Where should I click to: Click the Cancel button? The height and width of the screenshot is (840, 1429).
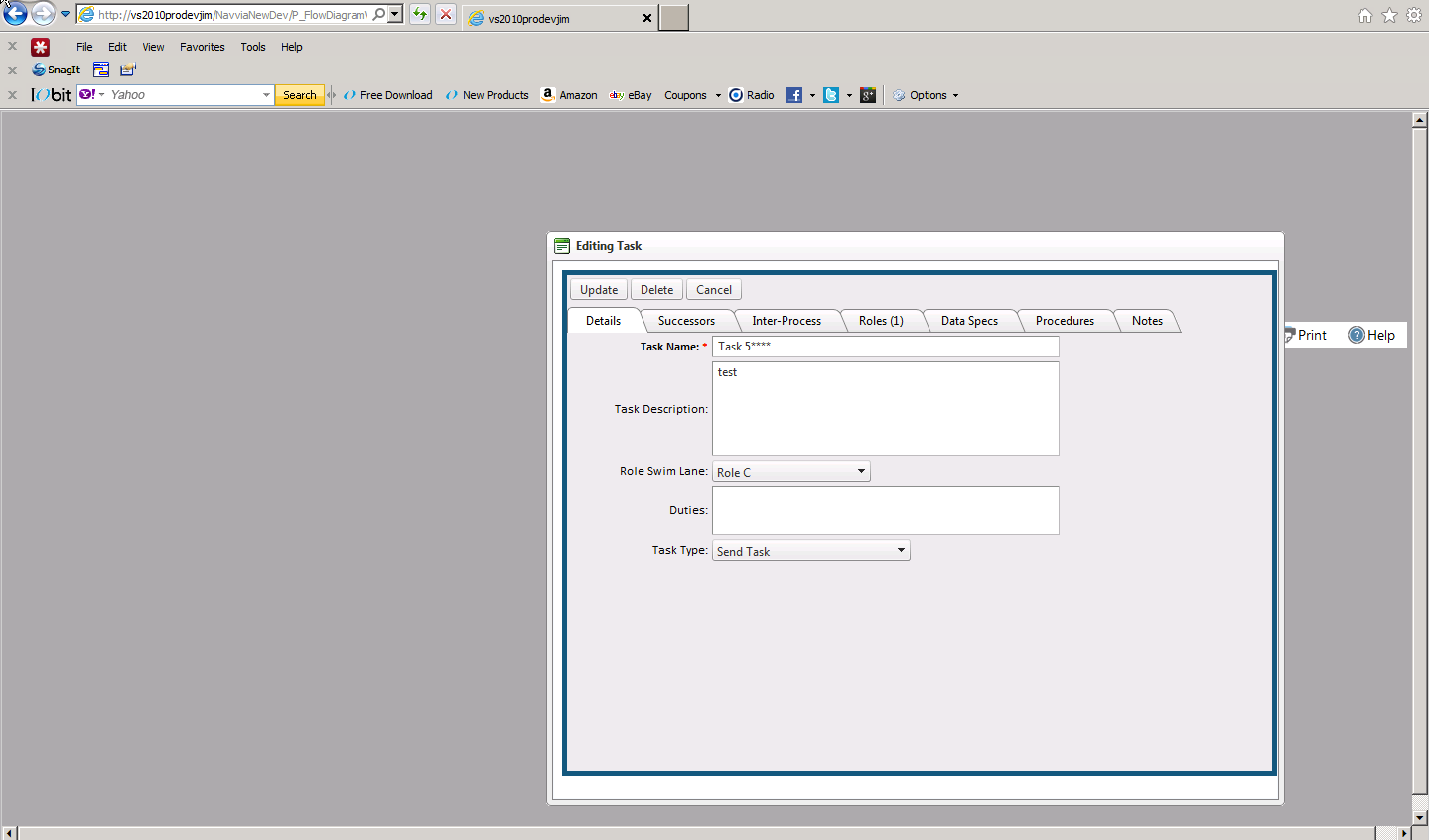[714, 290]
